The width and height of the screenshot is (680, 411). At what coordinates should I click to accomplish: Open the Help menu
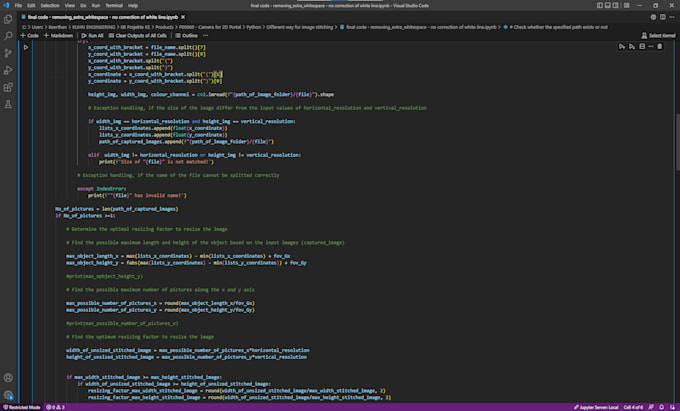click(x=133, y=6)
